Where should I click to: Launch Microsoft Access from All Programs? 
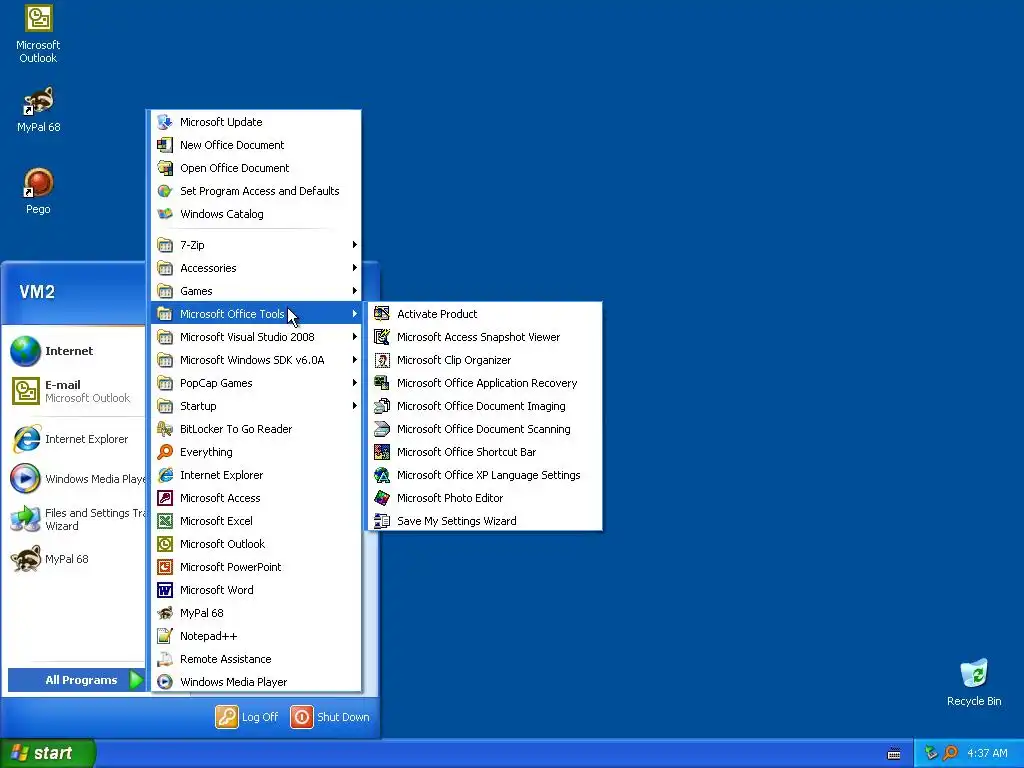256,498
